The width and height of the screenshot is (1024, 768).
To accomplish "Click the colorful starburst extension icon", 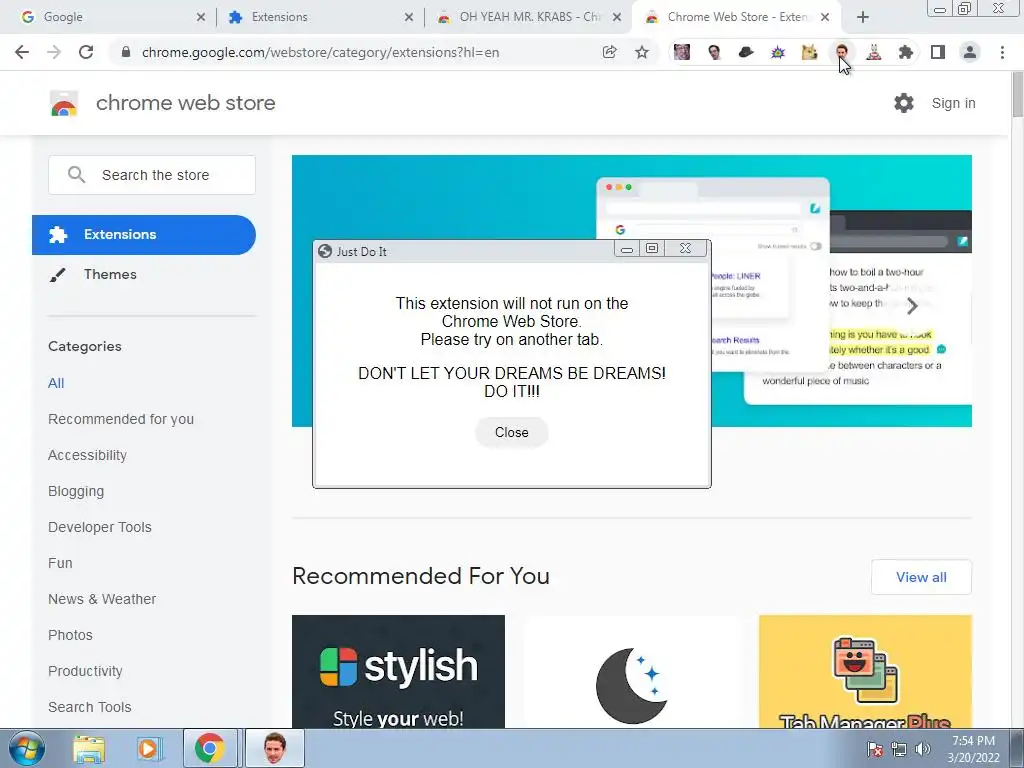I will pos(778,52).
